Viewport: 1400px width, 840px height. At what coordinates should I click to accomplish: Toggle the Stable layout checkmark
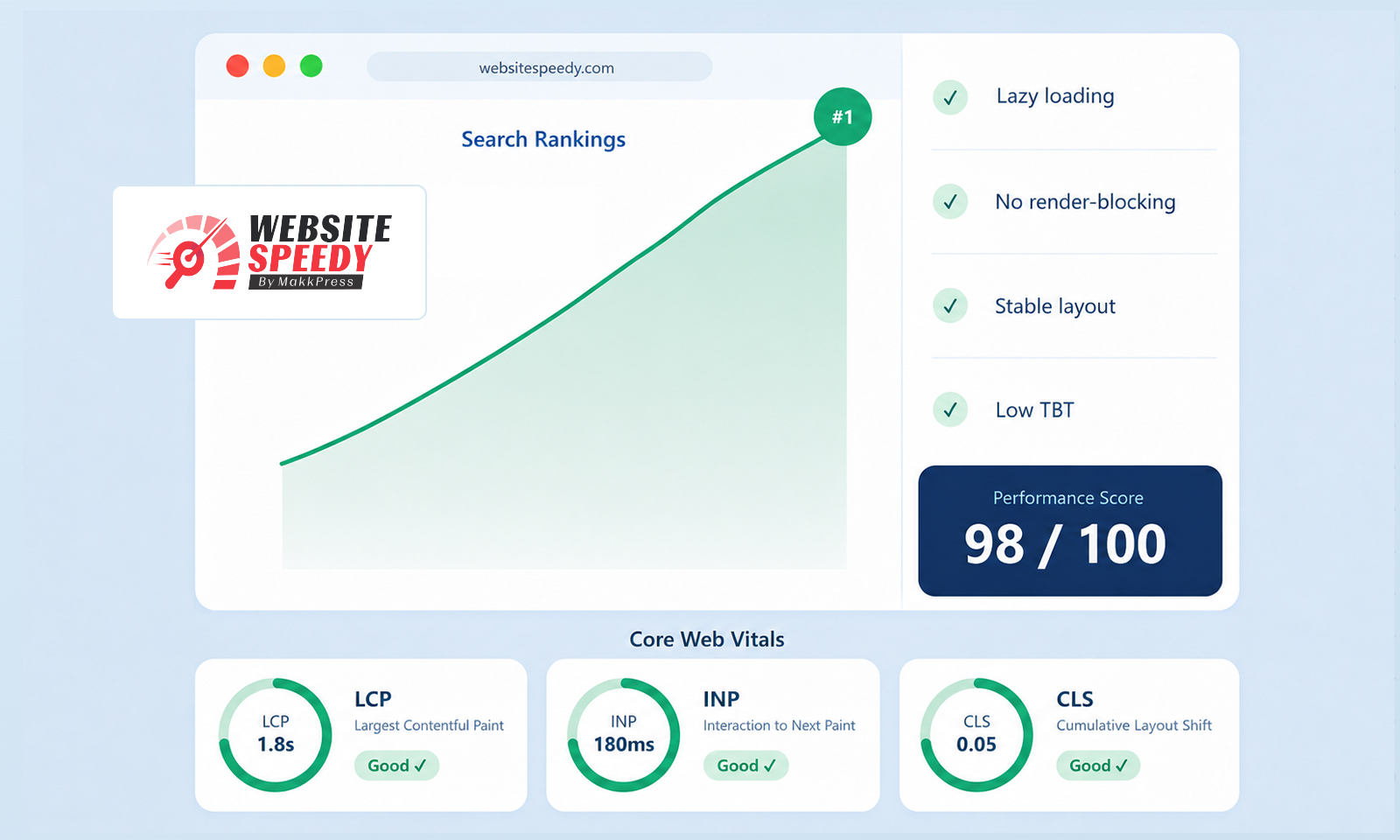[950, 306]
